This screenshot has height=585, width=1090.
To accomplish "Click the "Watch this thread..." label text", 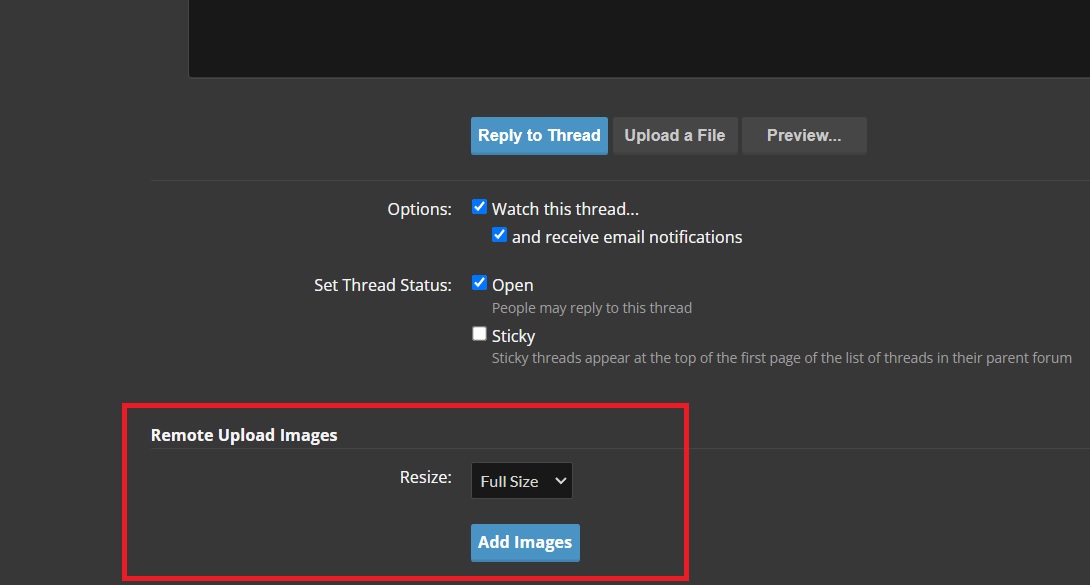I will [x=565, y=209].
